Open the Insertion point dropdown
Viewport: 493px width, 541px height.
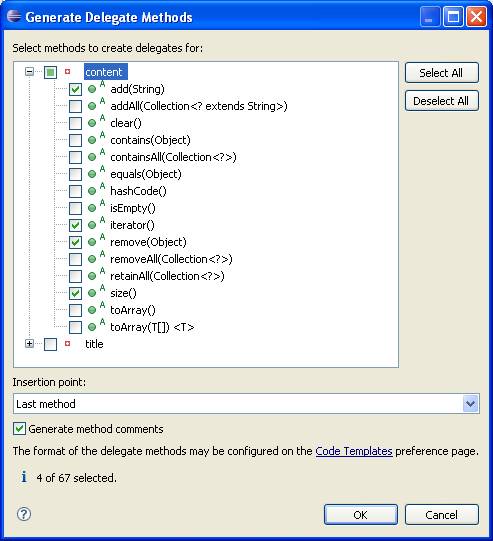pyautogui.click(x=471, y=404)
